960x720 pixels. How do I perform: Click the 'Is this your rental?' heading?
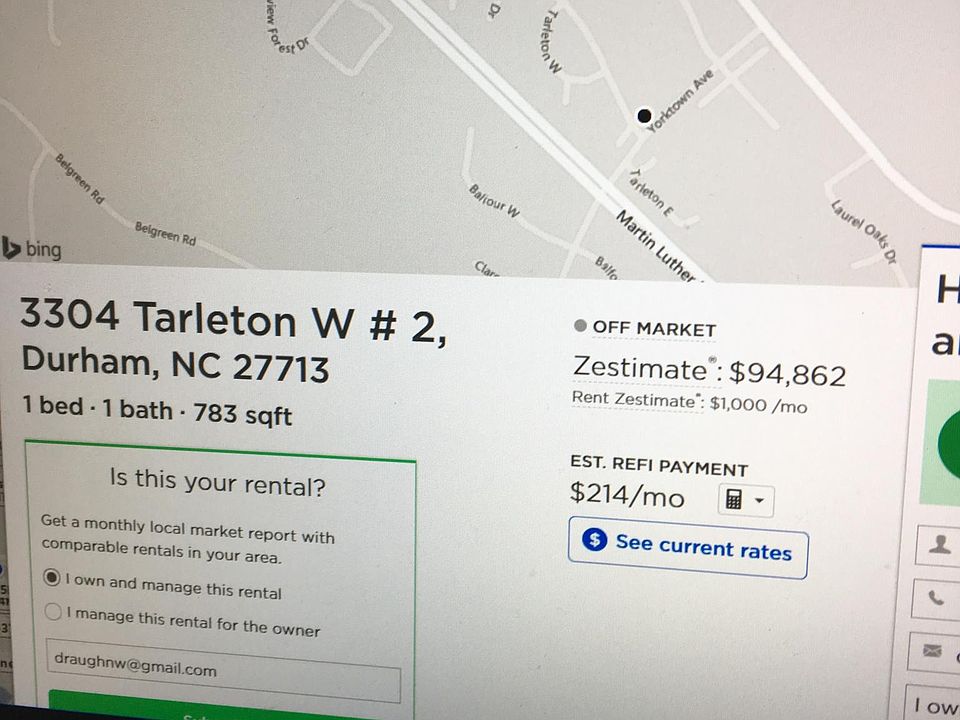[x=217, y=482]
